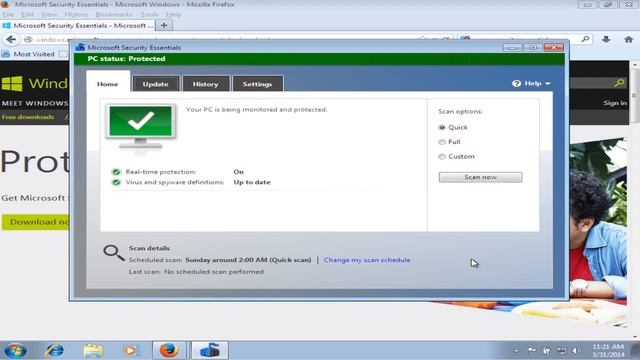Click the Scan now button
Screen dimensions: 640x360
point(480,177)
